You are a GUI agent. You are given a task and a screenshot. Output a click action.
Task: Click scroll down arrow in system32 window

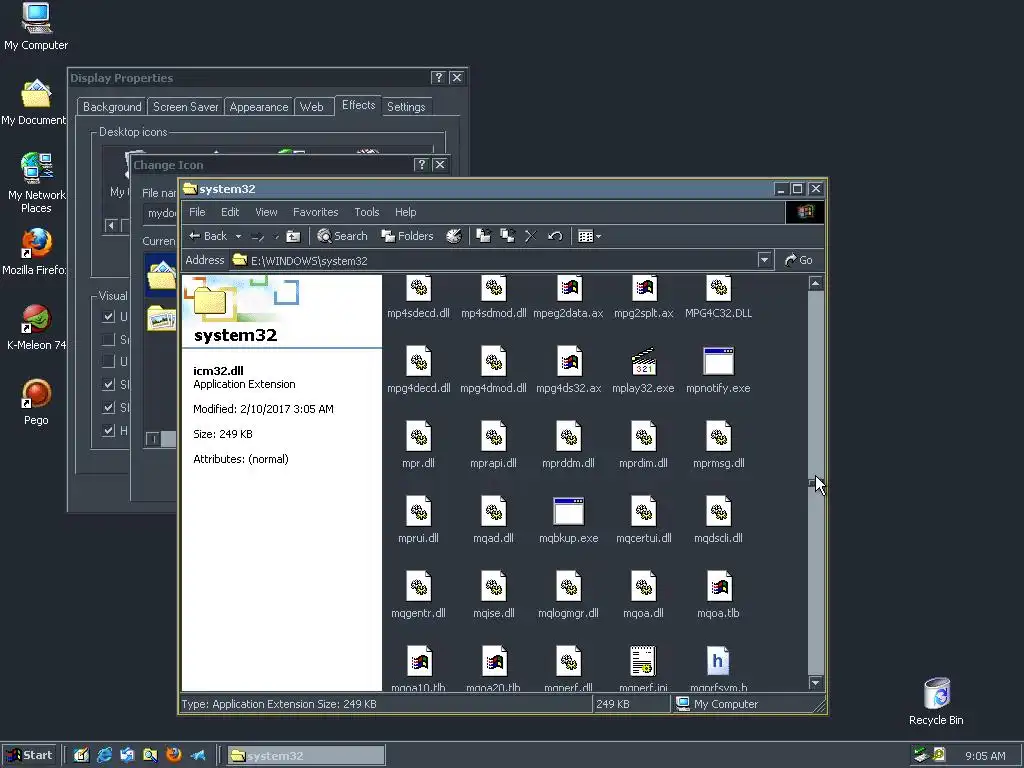(x=815, y=683)
